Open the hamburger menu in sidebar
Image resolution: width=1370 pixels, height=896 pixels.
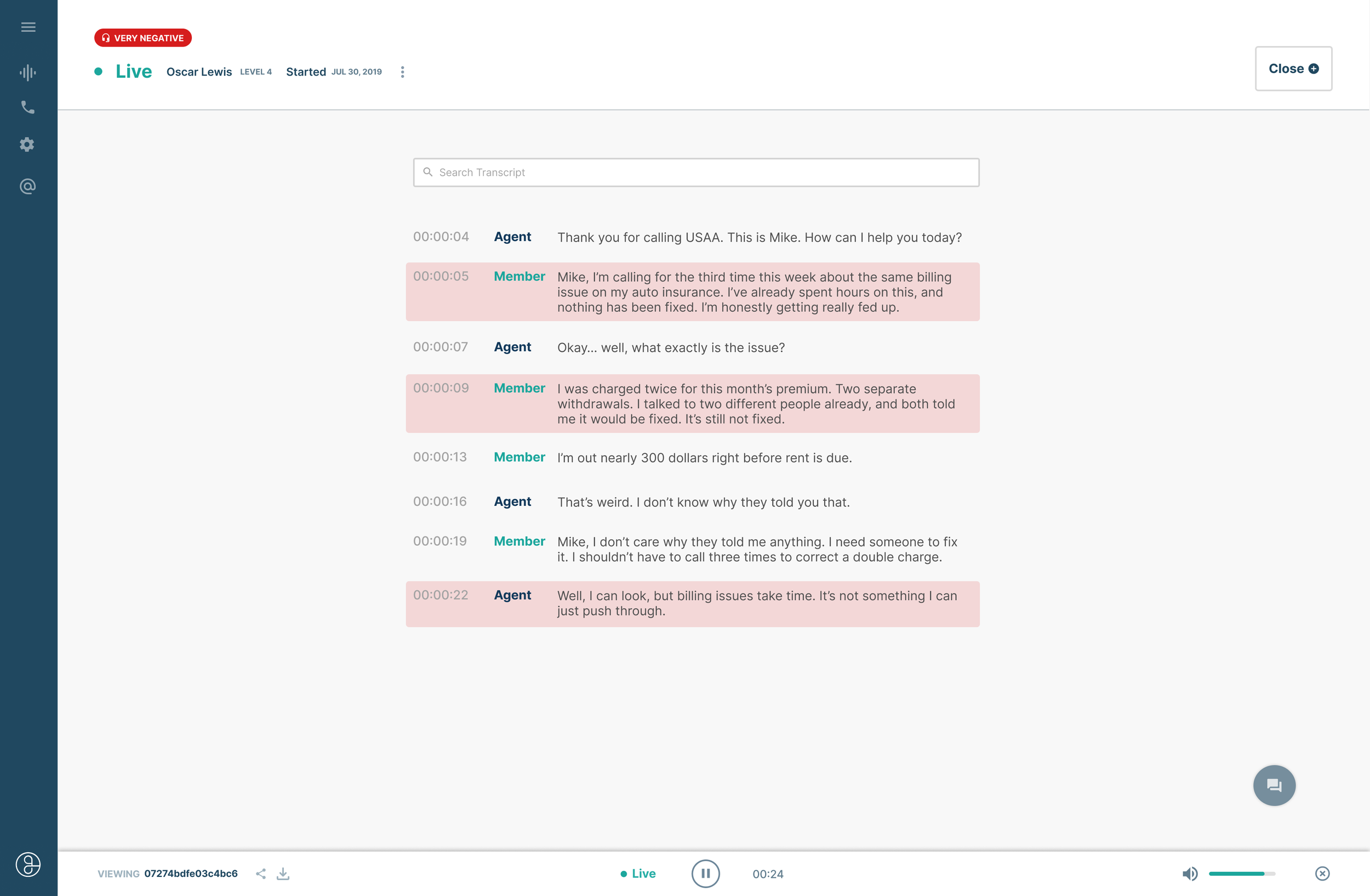coord(28,27)
